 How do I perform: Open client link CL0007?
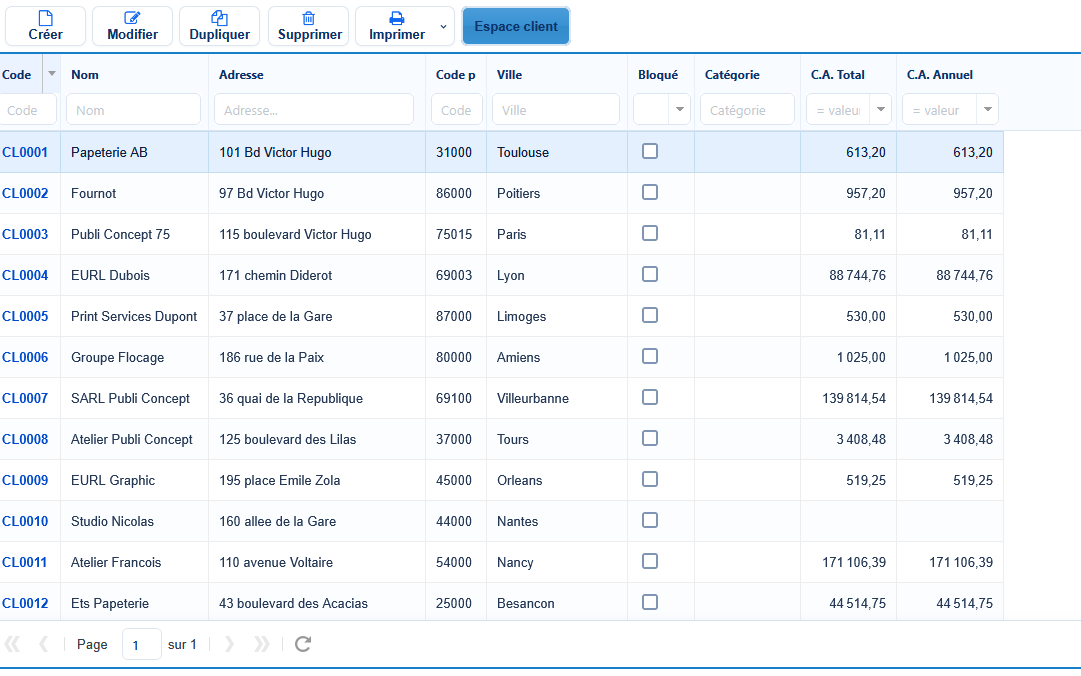coord(25,398)
